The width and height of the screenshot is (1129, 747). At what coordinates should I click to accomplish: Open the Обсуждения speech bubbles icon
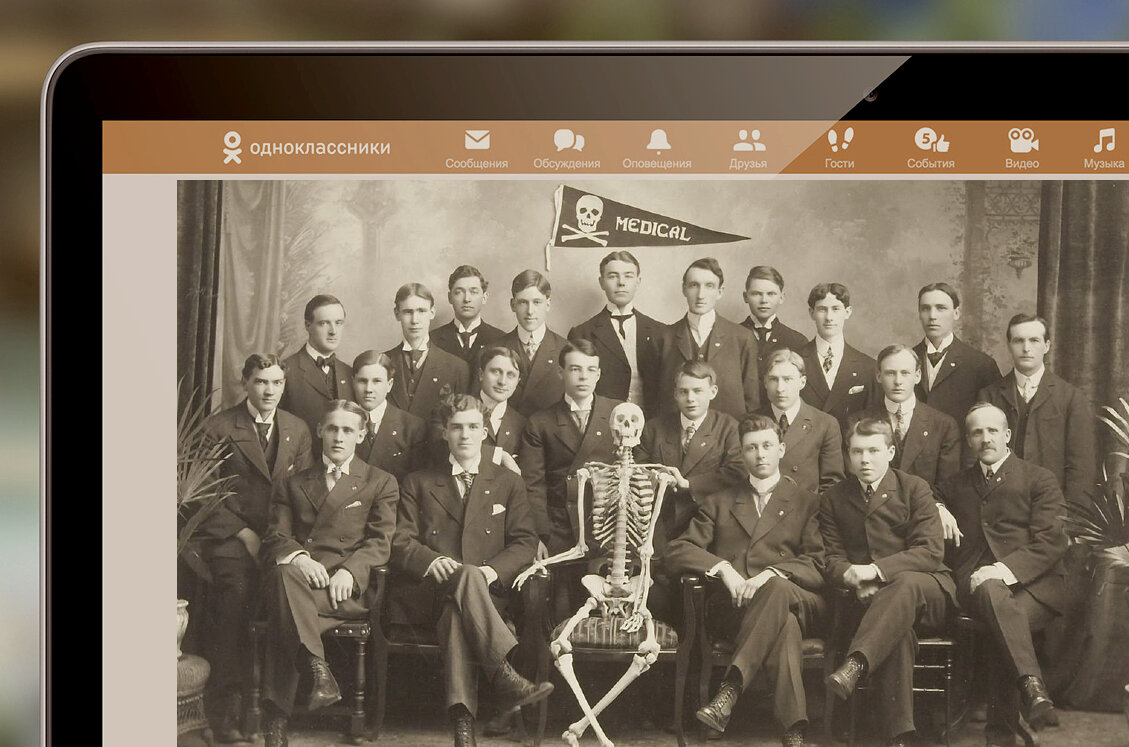point(568,140)
